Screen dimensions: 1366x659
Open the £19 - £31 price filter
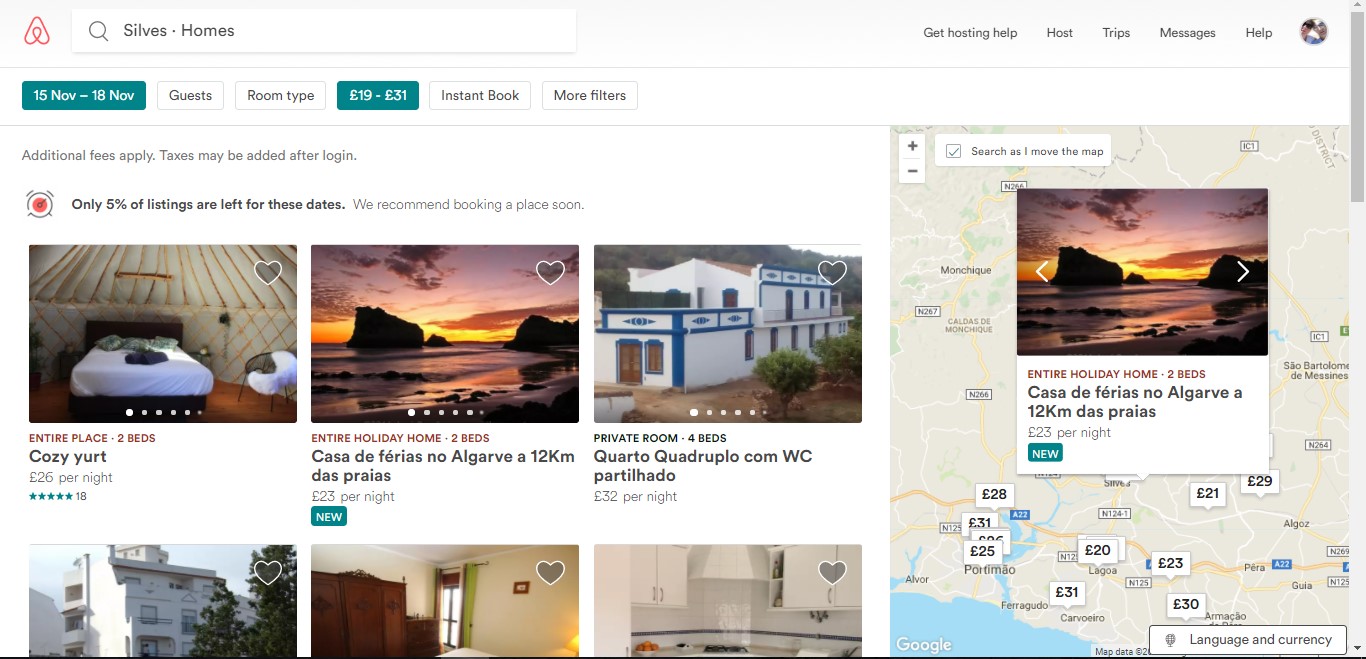pyautogui.click(x=377, y=96)
